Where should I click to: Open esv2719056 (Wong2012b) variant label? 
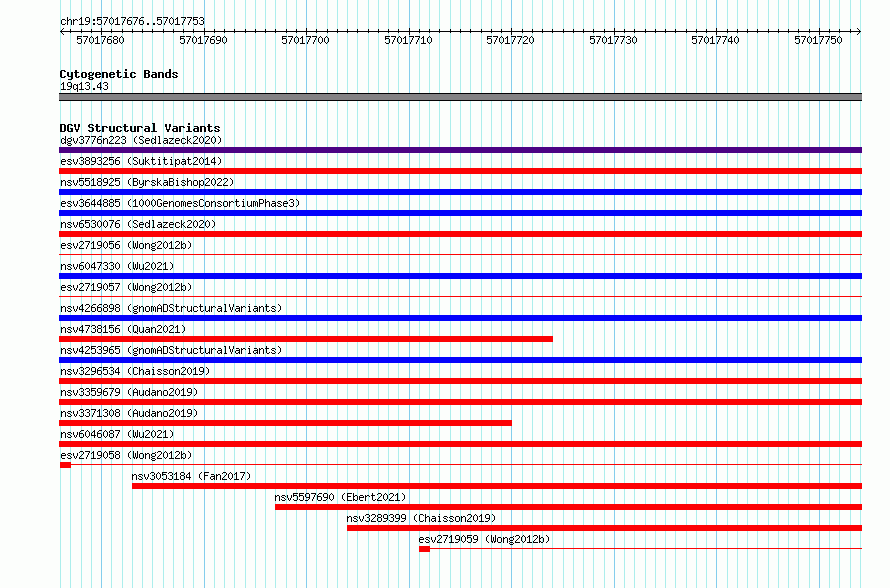[x=126, y=245]
